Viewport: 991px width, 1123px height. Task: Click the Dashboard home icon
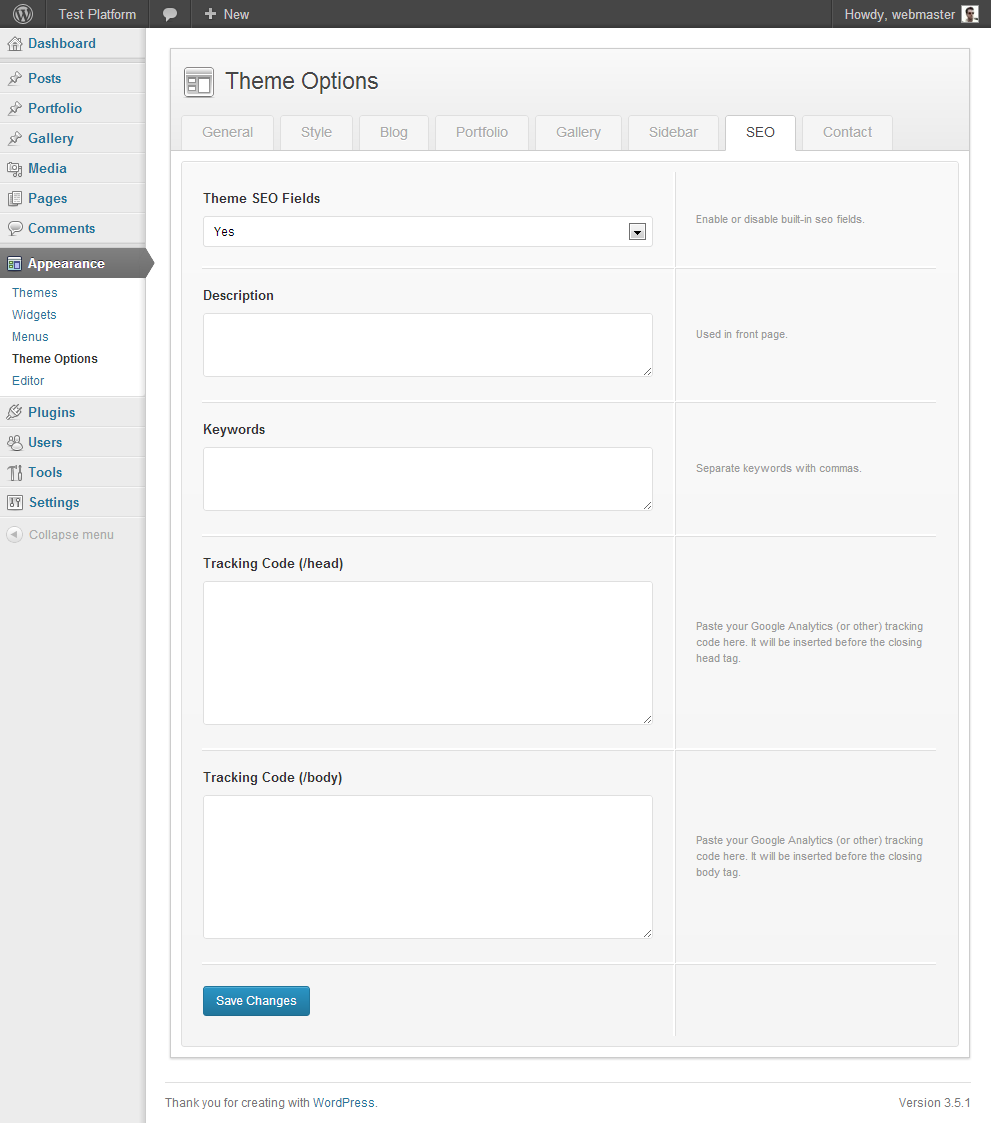14,44
